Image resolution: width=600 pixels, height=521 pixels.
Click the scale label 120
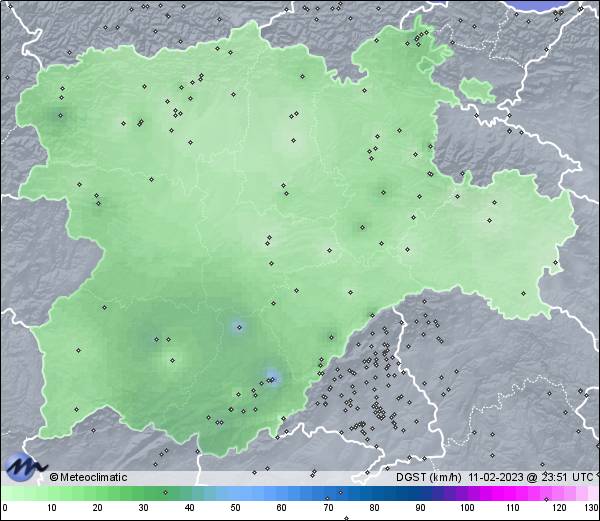coord(559,508)
